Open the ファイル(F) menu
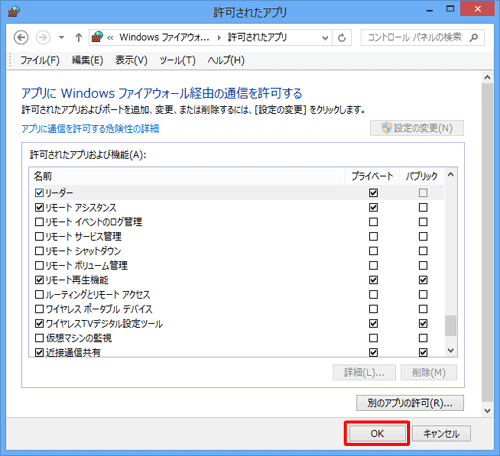This screenshot has width=500, height=456. tap(40, 60)
